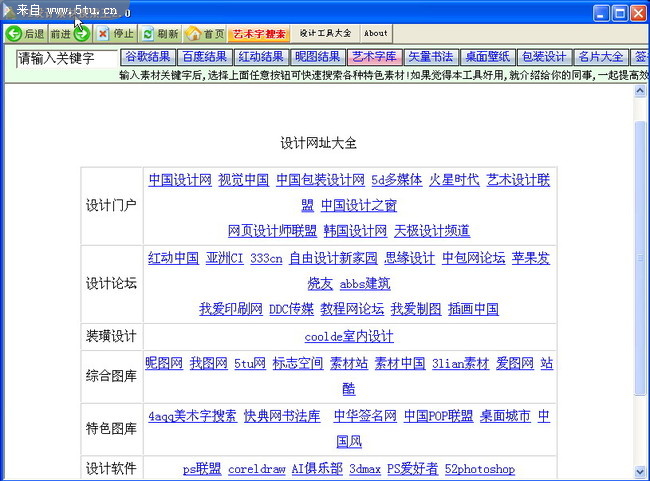Screen dimensions: 650x481
Task: Open the 红动中国 forum link
Action: [173, 258]
